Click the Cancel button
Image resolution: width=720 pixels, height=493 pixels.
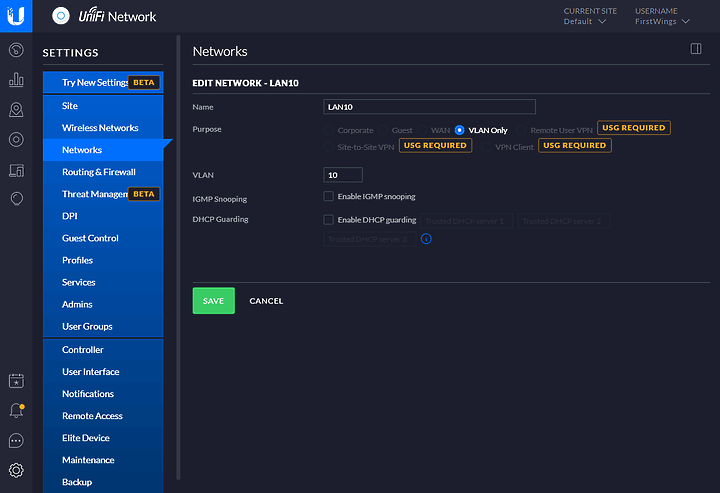266,301
